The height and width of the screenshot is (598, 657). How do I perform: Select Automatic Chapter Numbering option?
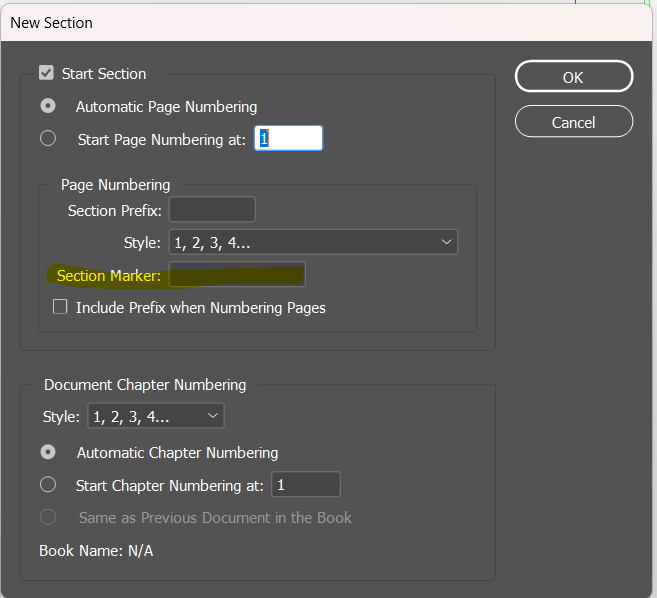tap(48, 452)
